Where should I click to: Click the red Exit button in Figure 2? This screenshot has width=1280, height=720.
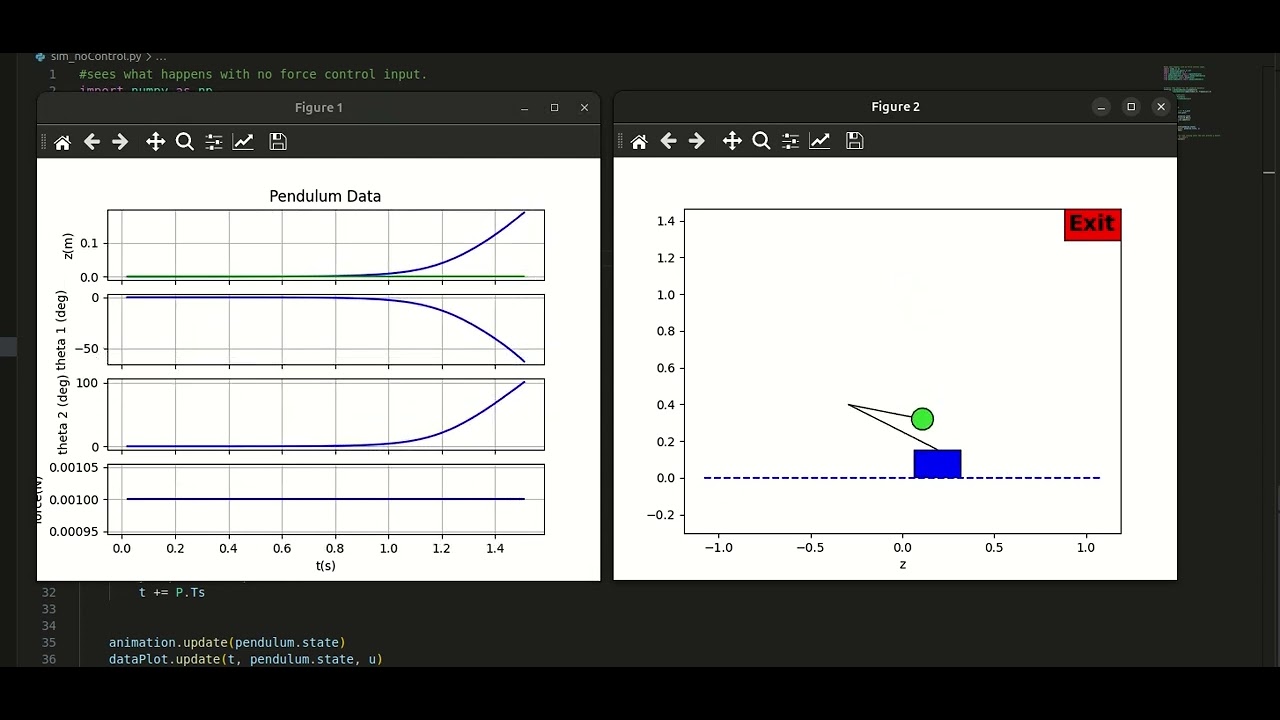tap(1092, 224)
